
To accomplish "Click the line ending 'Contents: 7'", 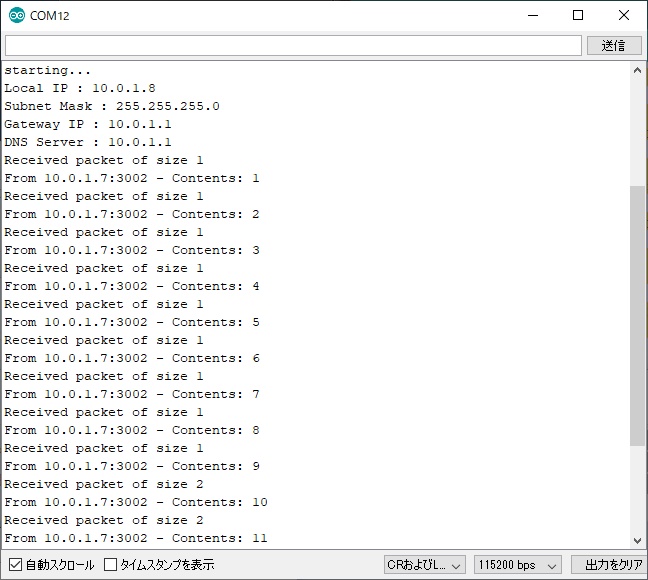I will (x=132, y=394).
